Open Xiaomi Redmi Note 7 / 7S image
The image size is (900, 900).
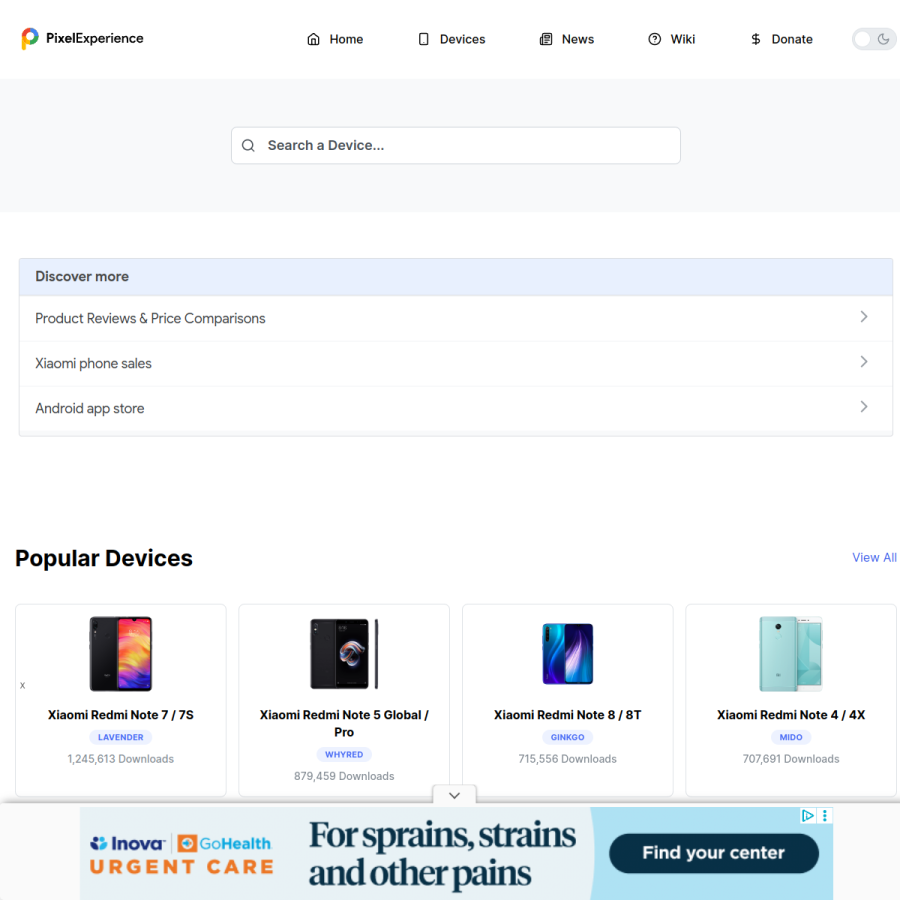pos(121,654)
